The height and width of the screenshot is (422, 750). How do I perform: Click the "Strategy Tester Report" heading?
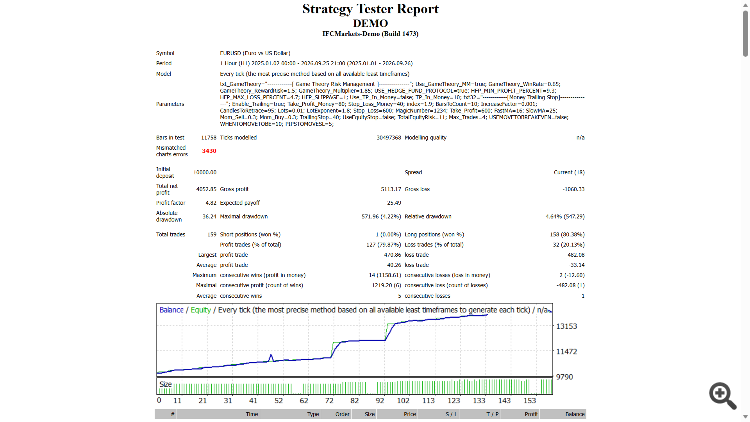[370, 9]
